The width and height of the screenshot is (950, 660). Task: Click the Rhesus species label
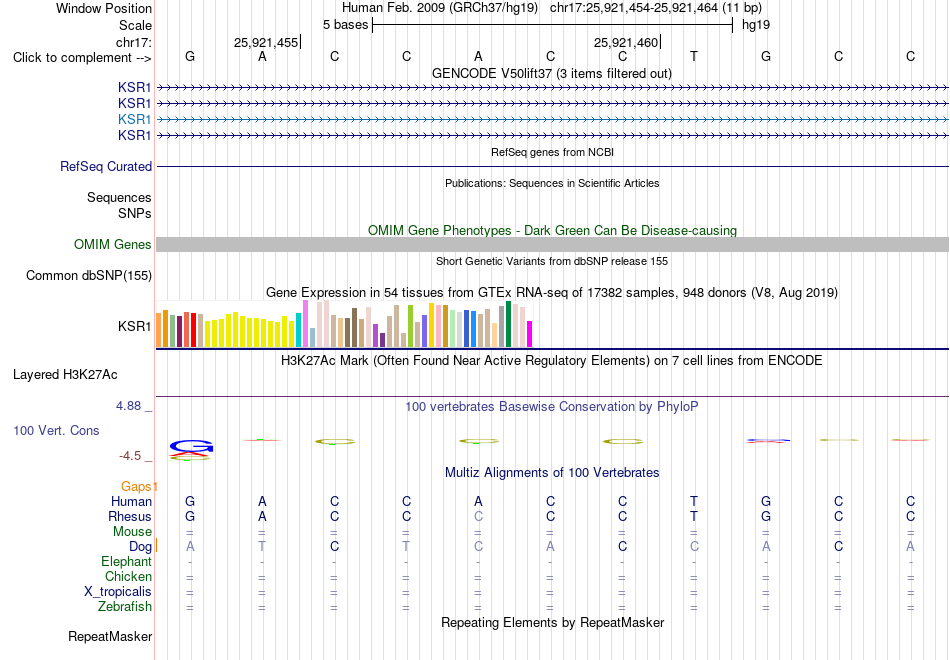[130, 516]
